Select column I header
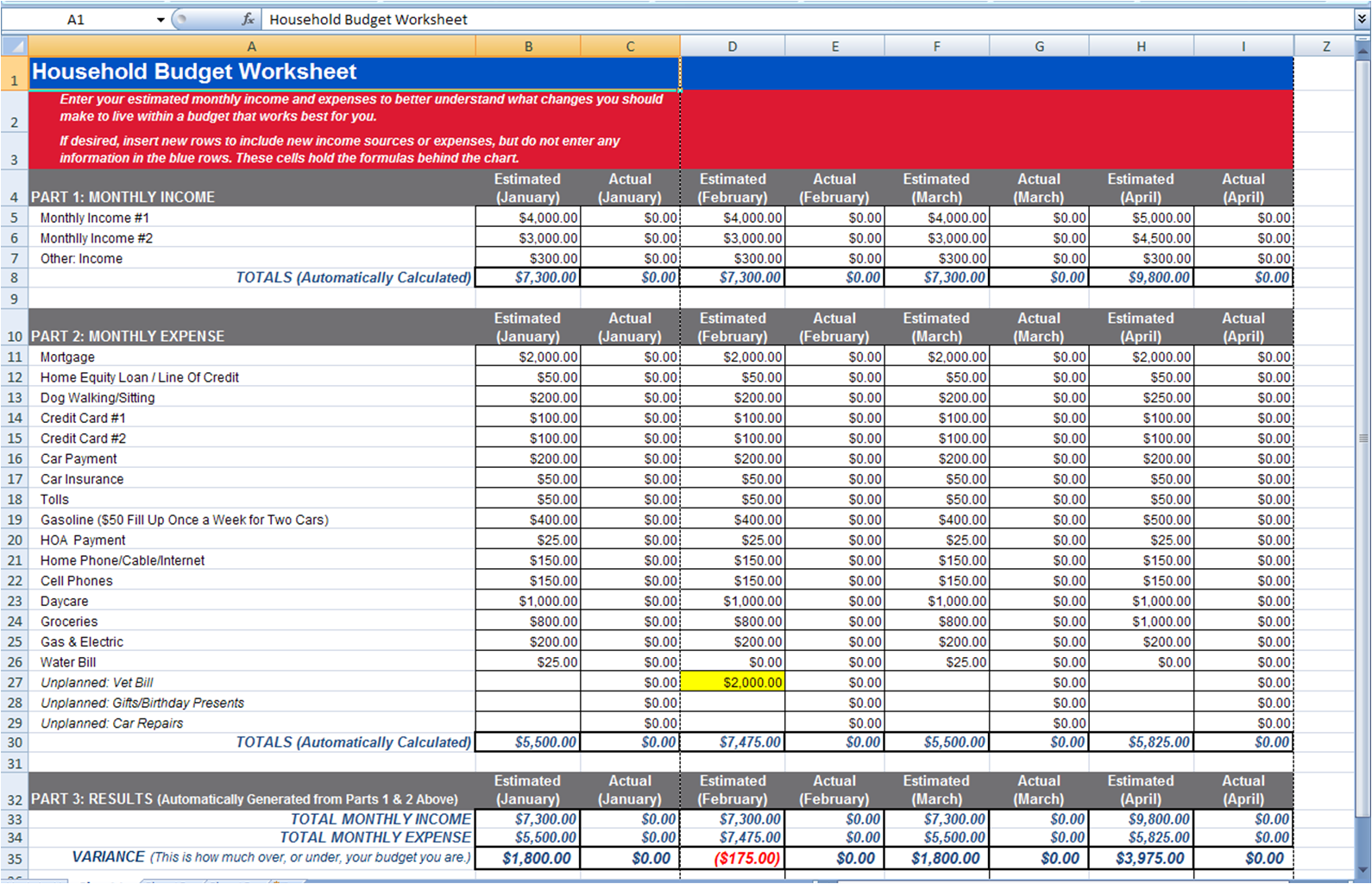This screenshot has height=884, width=1372. [1243, 46]
